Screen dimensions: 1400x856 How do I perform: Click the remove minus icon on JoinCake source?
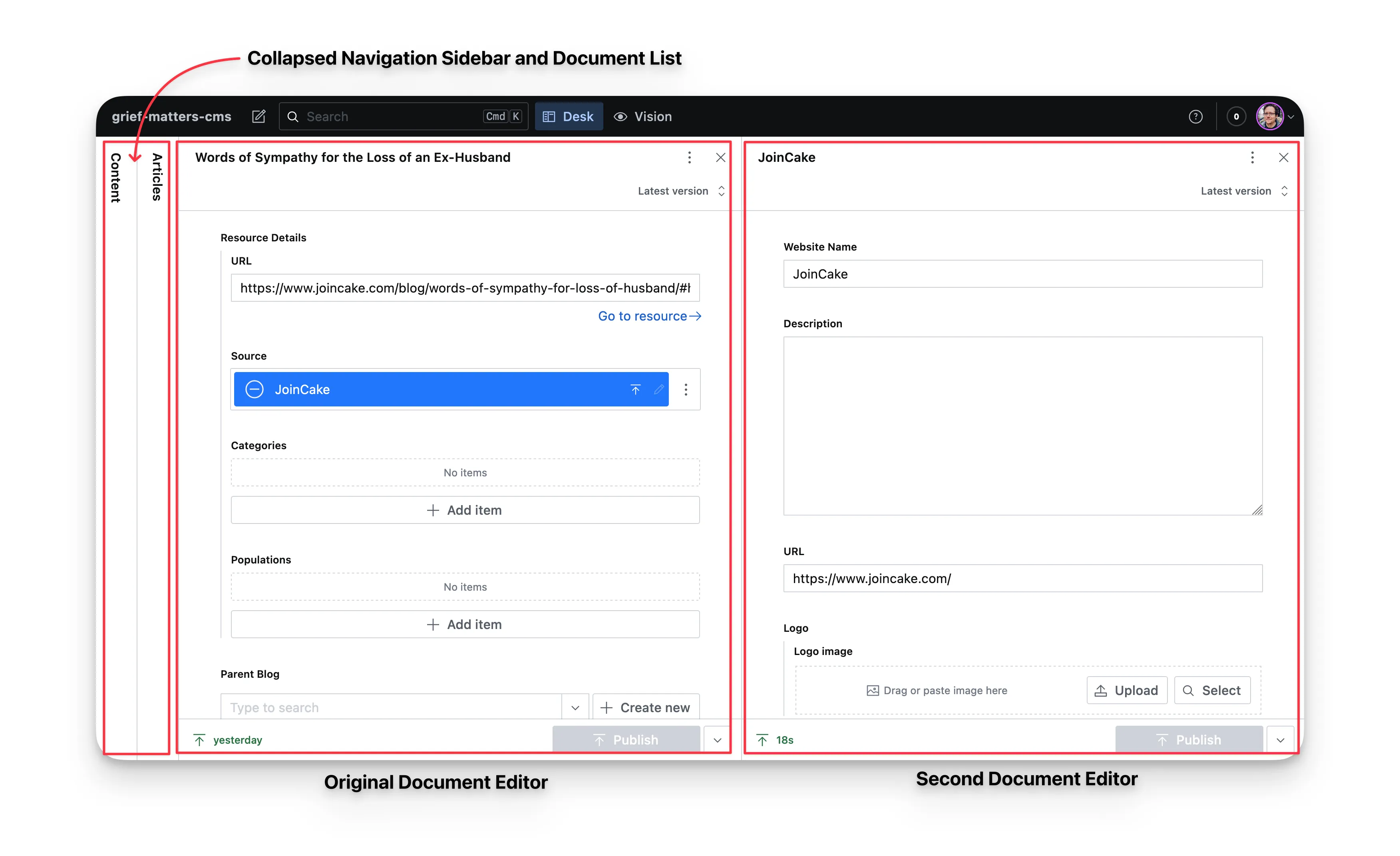[x=254, y=389]
